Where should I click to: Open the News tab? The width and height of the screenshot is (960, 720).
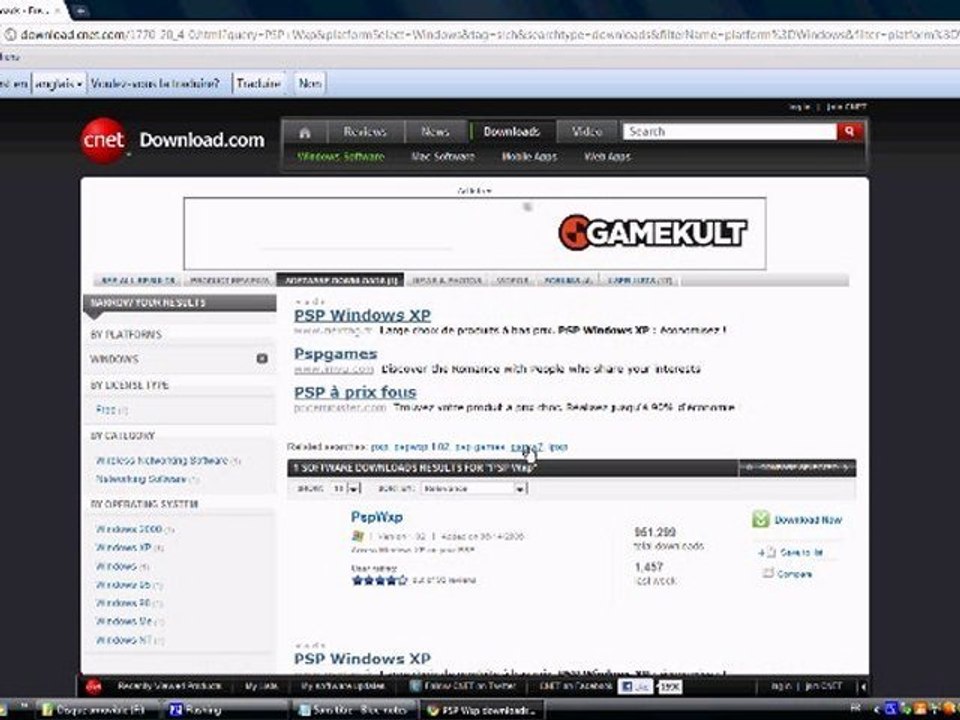click(x=435, y=132)
